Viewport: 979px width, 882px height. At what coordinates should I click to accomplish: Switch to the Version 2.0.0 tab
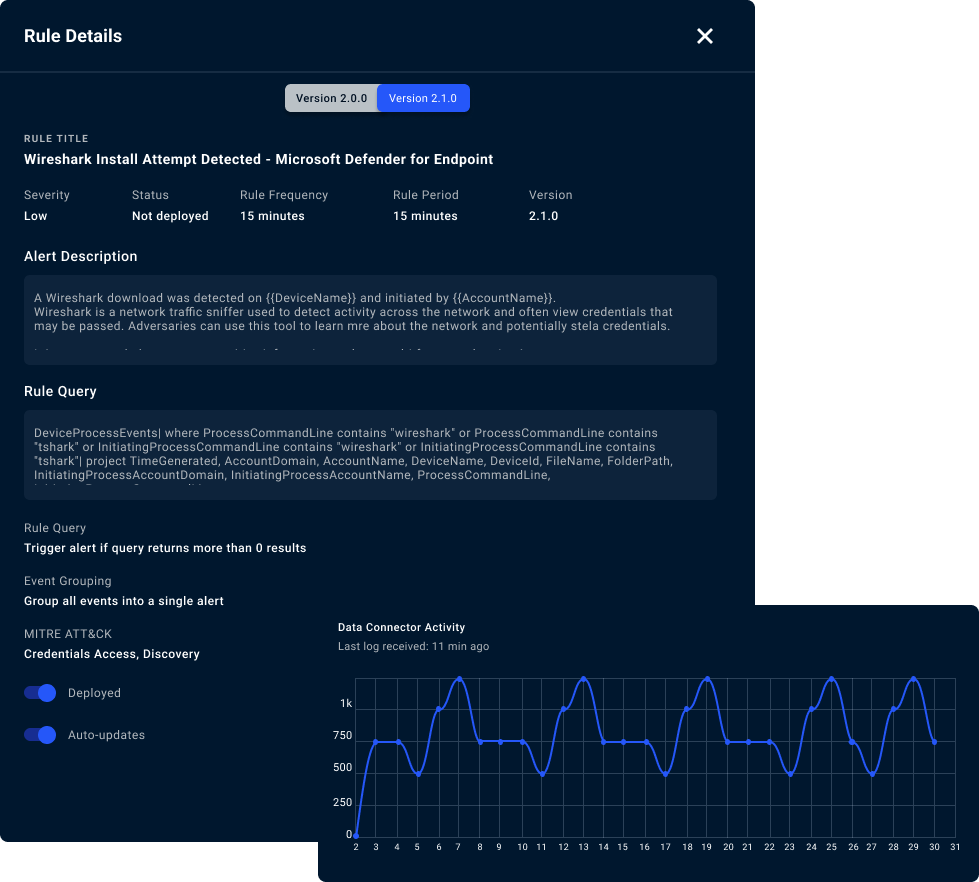click(331, 98)
